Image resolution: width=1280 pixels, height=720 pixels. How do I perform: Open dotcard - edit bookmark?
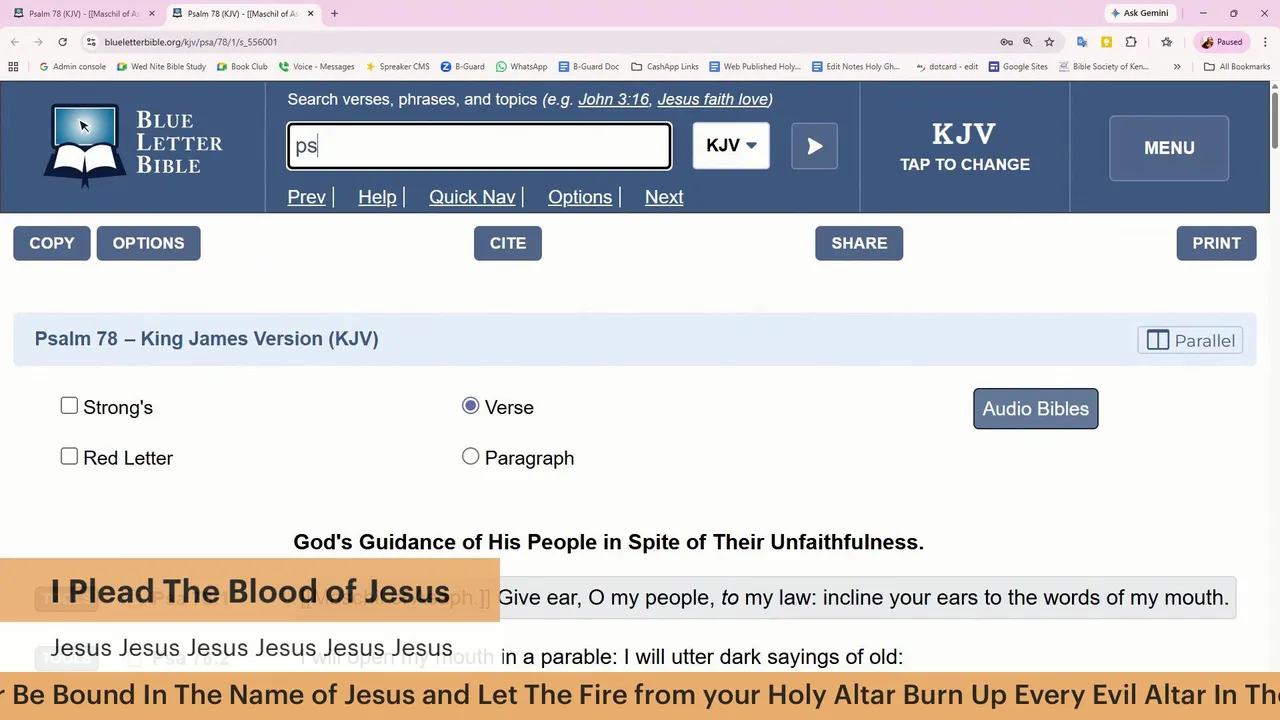pyautogui.click(x=945, y=67)
